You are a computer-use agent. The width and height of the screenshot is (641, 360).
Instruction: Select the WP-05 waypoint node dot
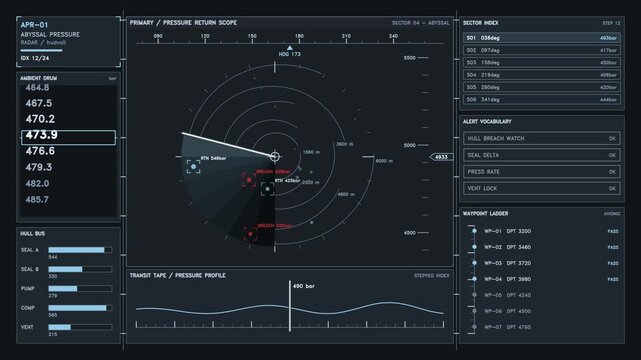coord(474,295)
